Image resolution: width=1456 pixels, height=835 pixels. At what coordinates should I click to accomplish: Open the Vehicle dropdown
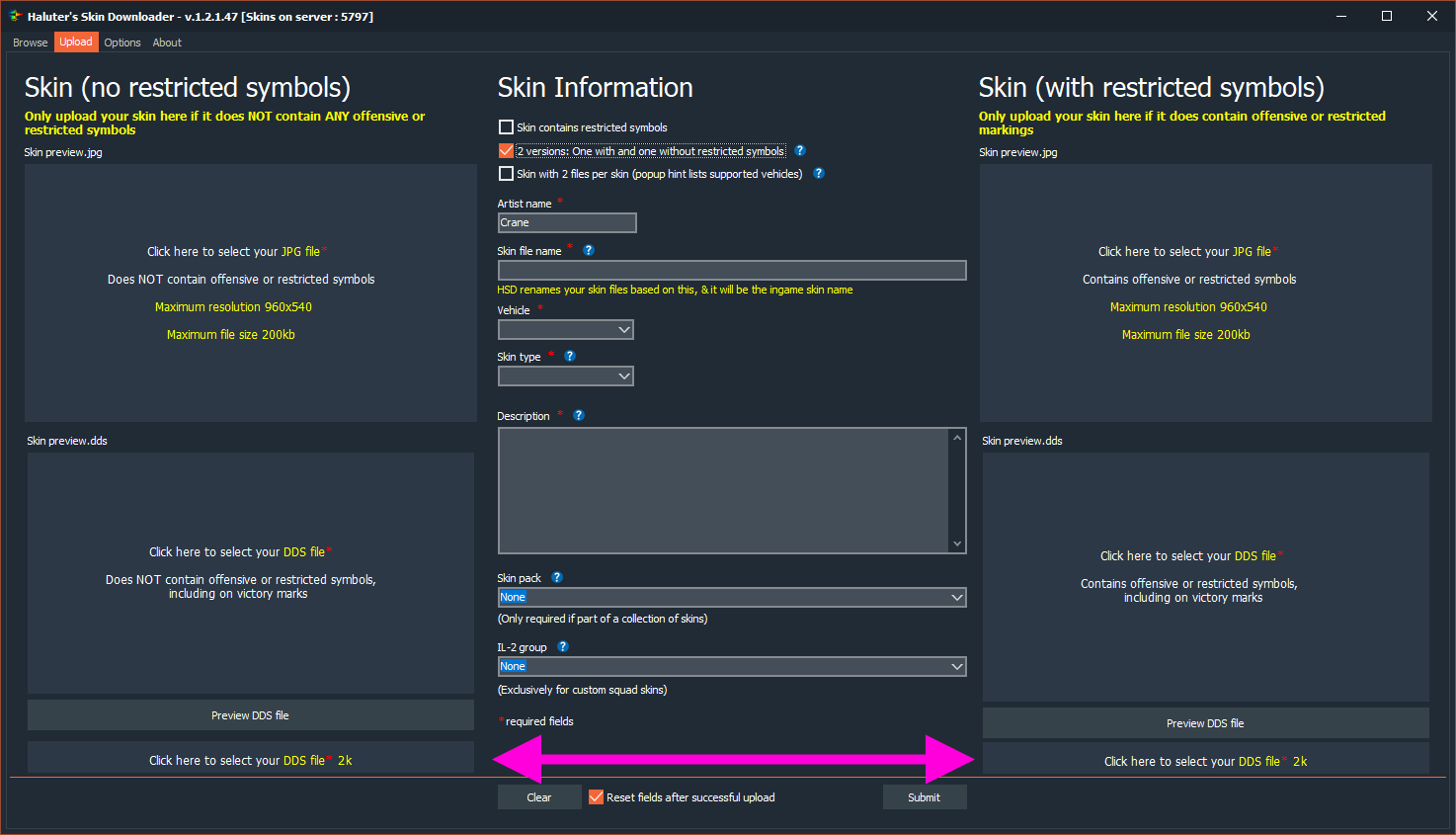(x=565, y=330)
